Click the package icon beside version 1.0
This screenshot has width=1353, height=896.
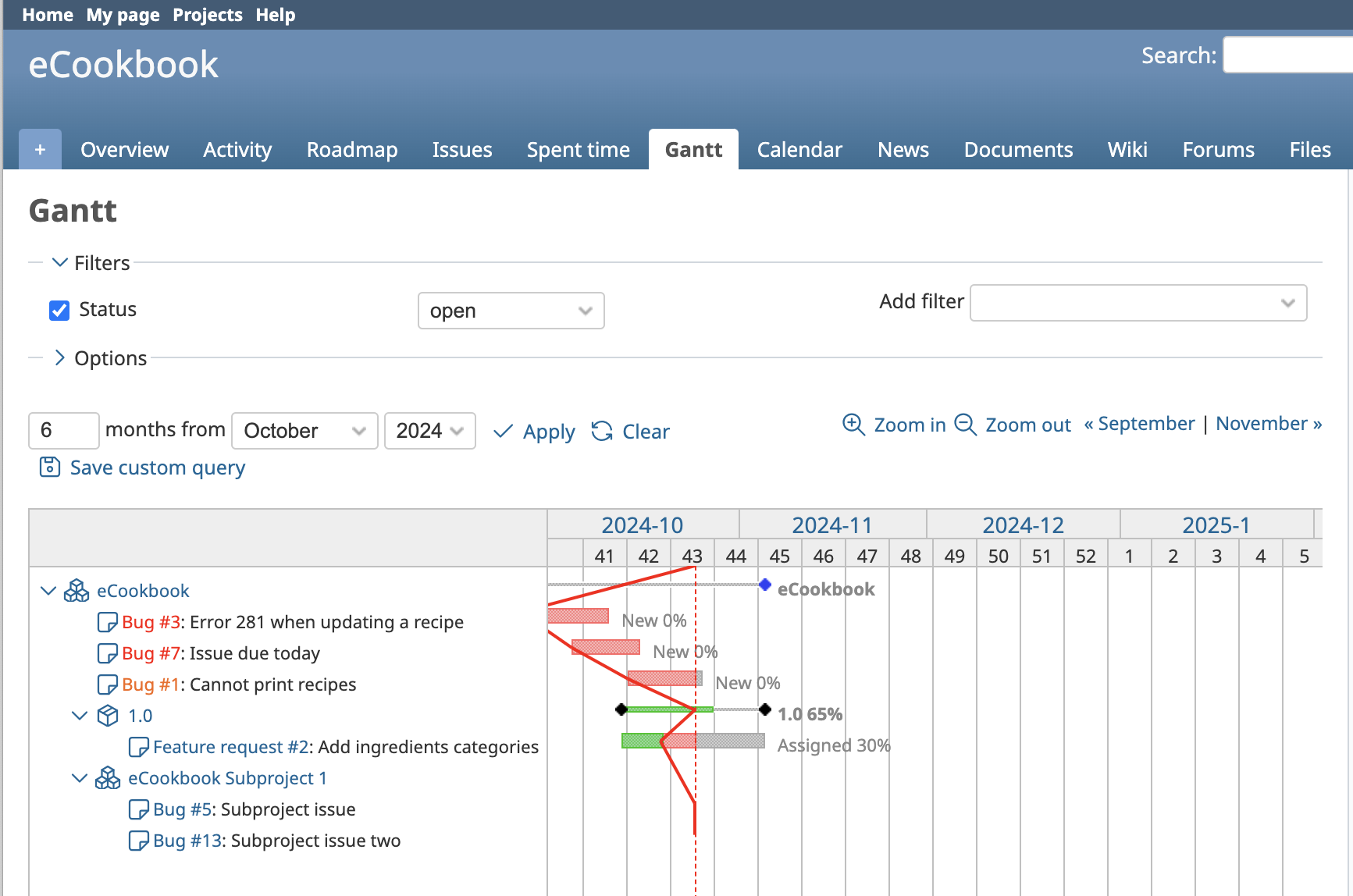pos(108,715)
